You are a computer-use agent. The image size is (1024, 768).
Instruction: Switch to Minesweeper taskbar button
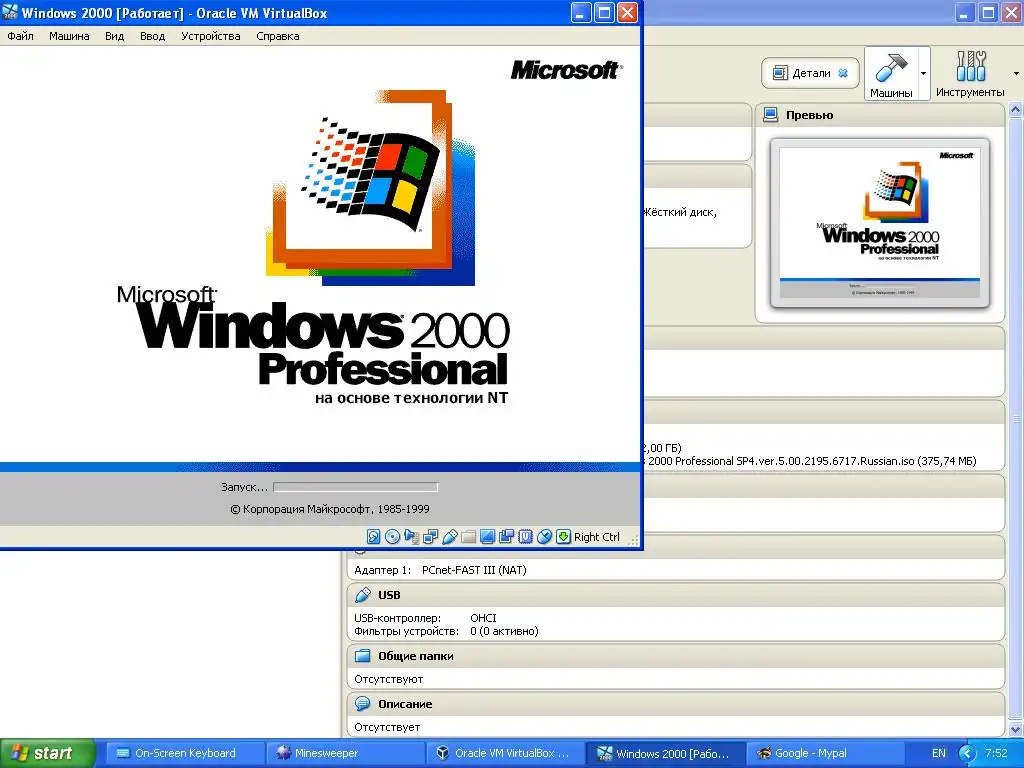point(344,753)
